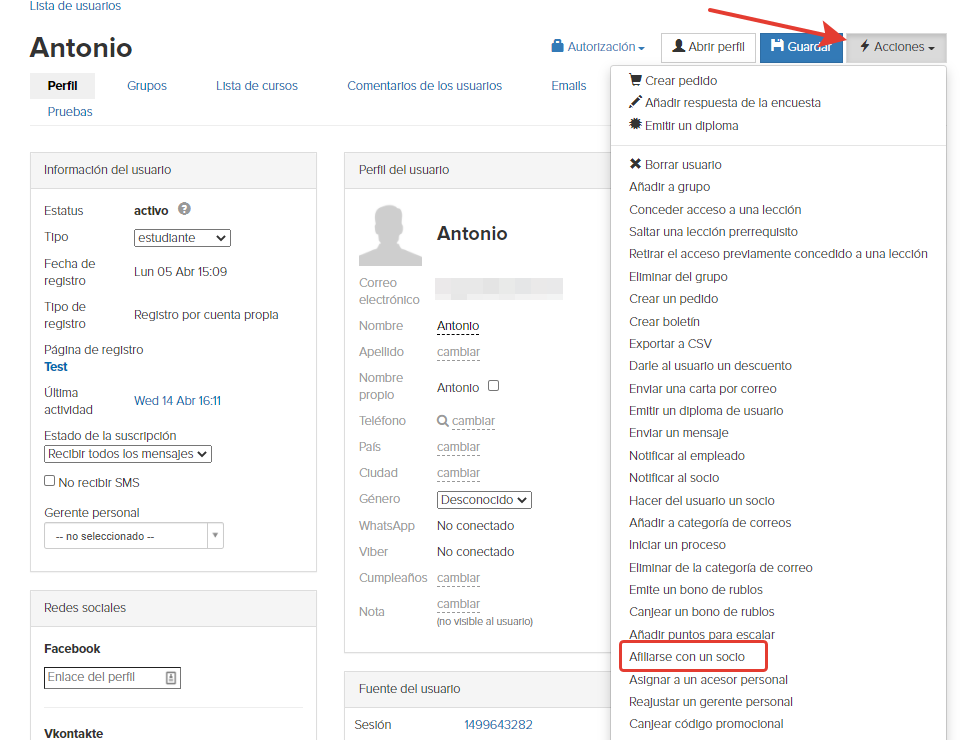
Task: Choose Añadir a grupo from actions menu
Action: pos(669,186)
